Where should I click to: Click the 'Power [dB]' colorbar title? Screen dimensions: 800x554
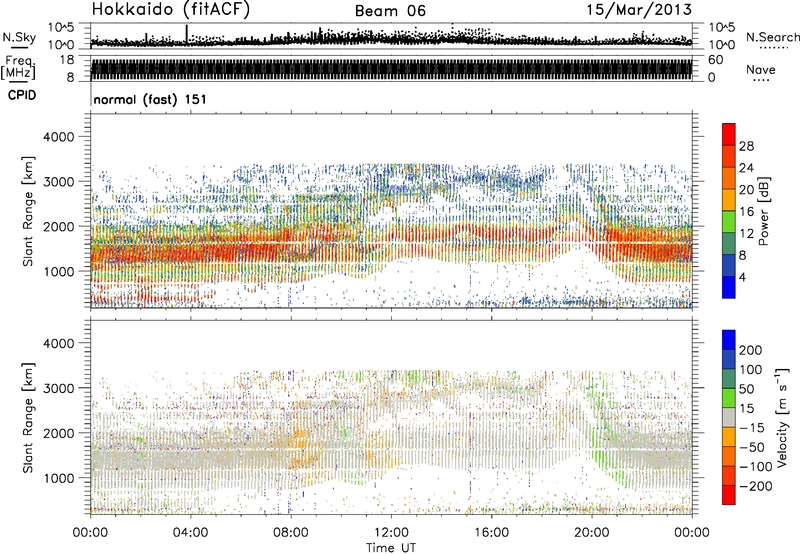pos(763,211)
